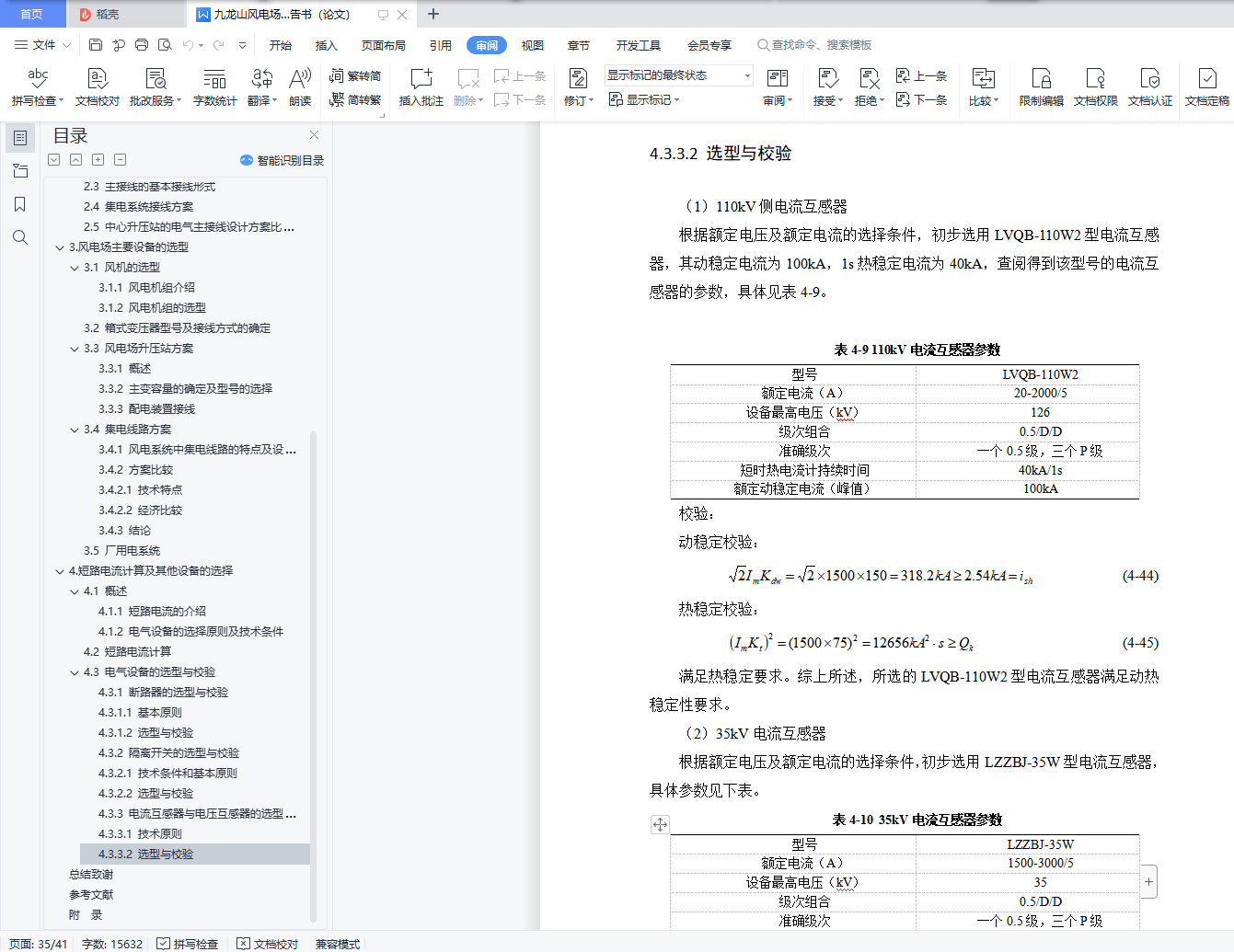The height and width of the screenshot is (952, 1234).
Task: Open 限制编辑 restrict editing
Action: click(x=1041, y=87)
